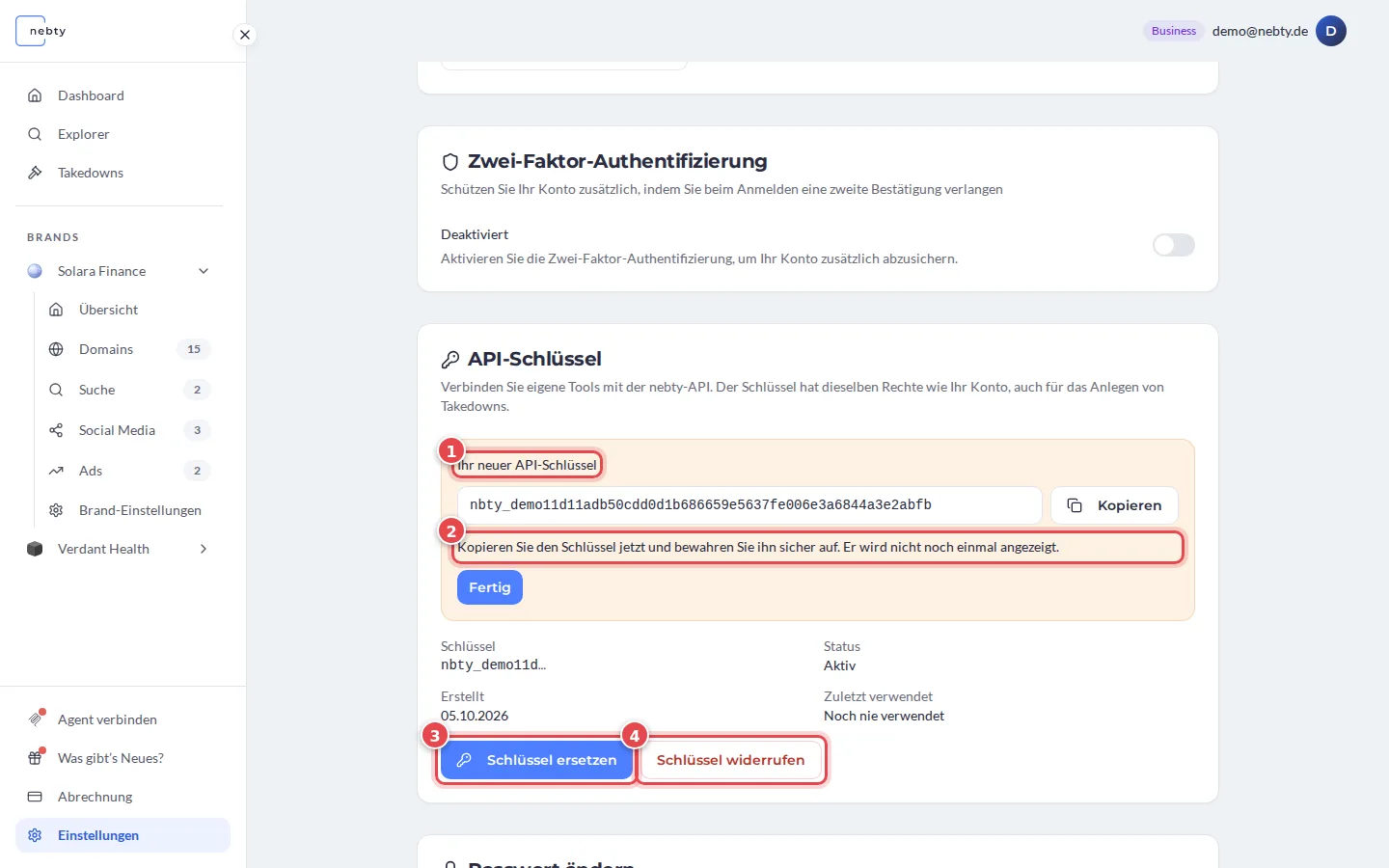This screenshot has width=1389, height=868.
Task: Click the key prefix nbty_demo11d…
Action: (x=493, y=665)
